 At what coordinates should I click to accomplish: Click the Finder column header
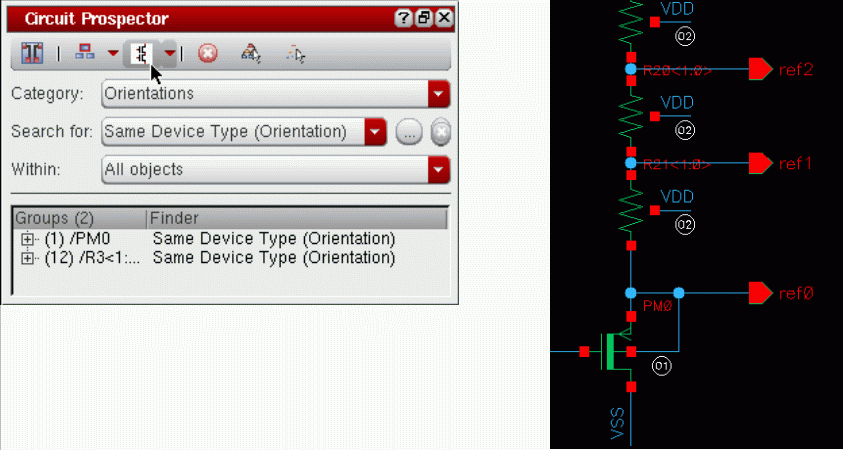click(297, 219)
